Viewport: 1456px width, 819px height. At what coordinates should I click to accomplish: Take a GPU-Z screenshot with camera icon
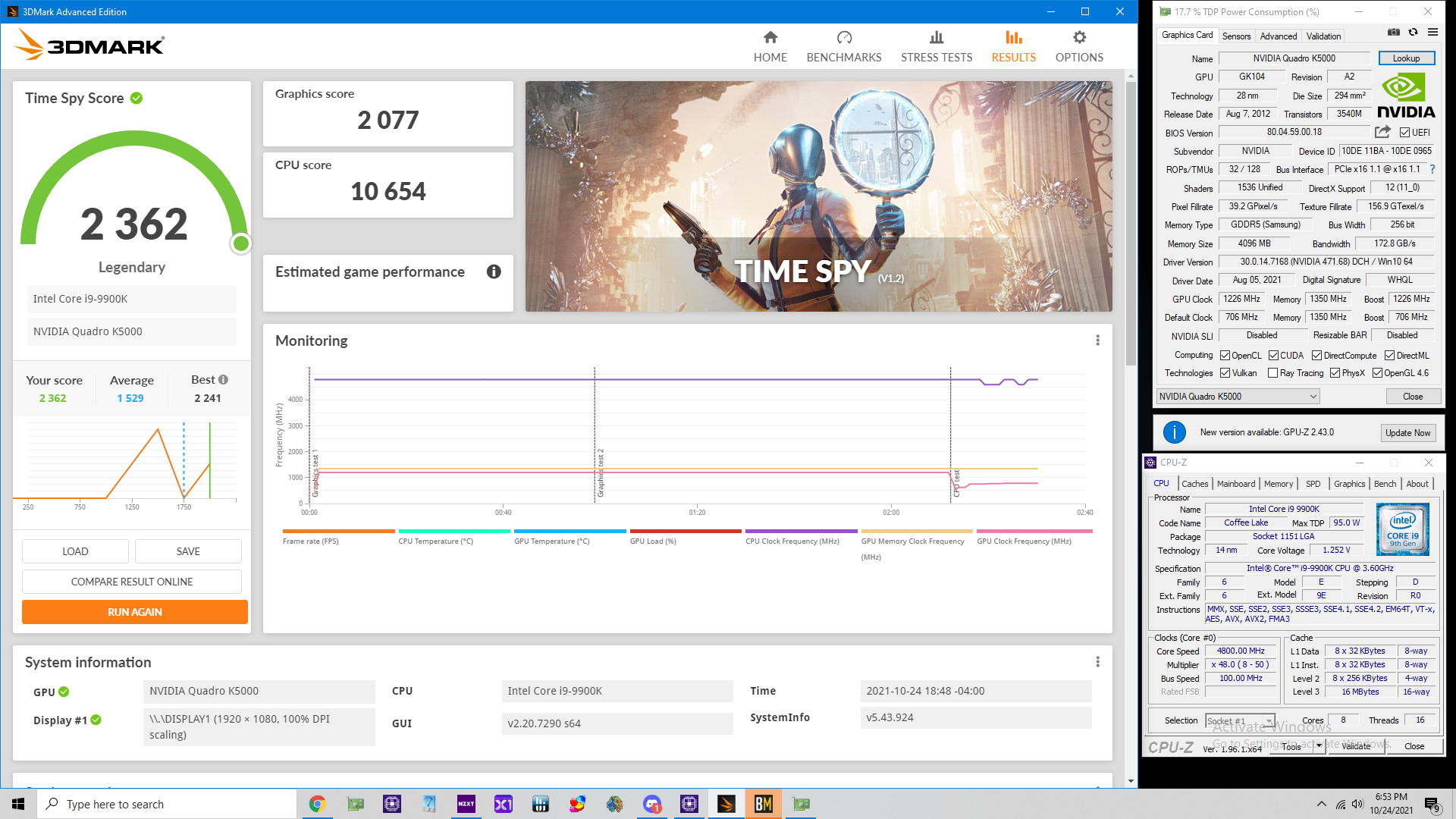(x=1393, y=33)
